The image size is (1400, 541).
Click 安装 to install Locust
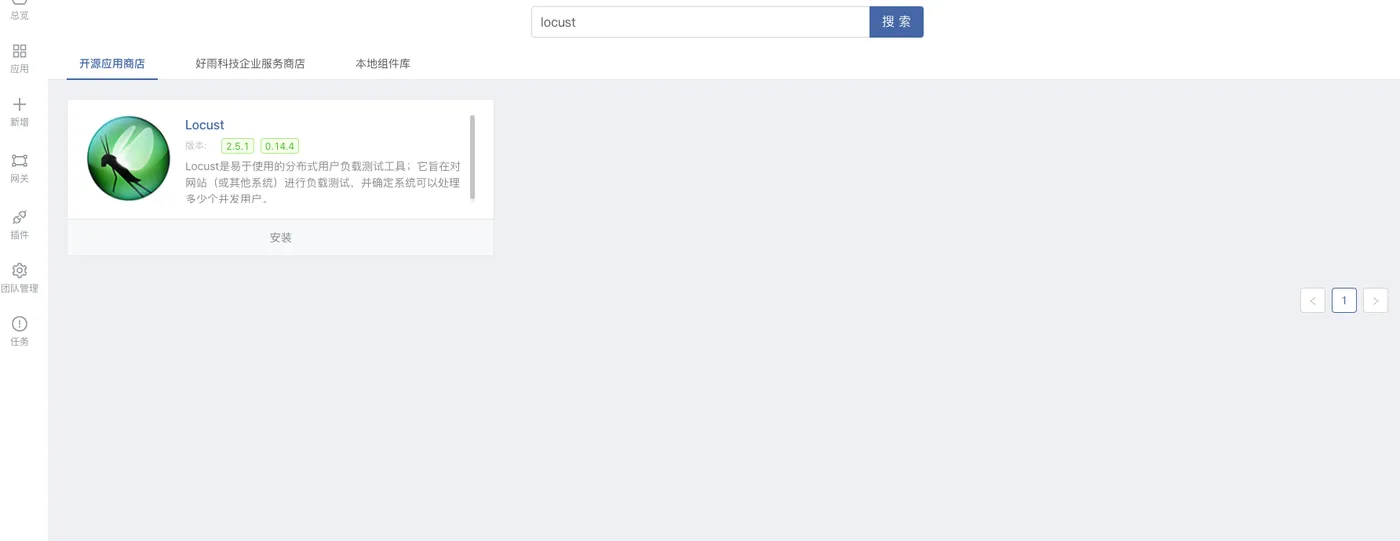click(x=280, y=238)
